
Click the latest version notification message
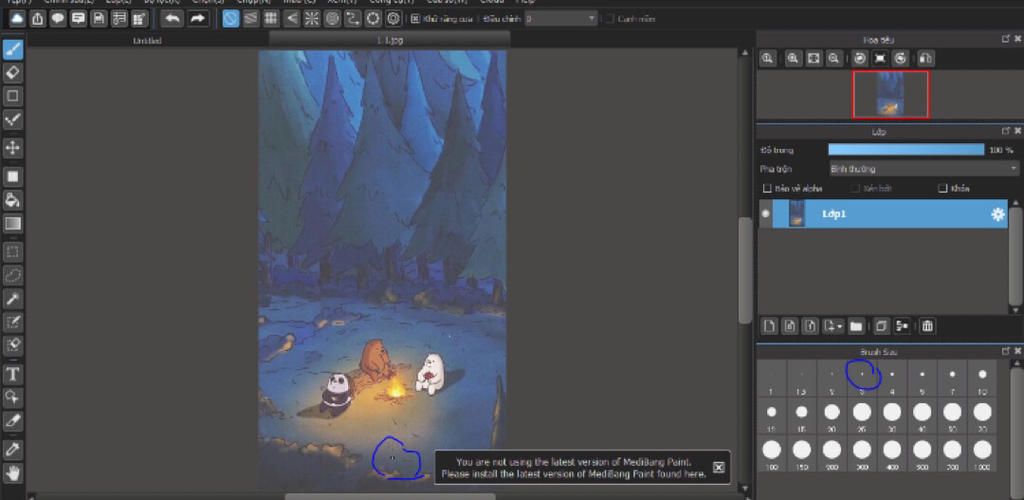tap(573, 467)
